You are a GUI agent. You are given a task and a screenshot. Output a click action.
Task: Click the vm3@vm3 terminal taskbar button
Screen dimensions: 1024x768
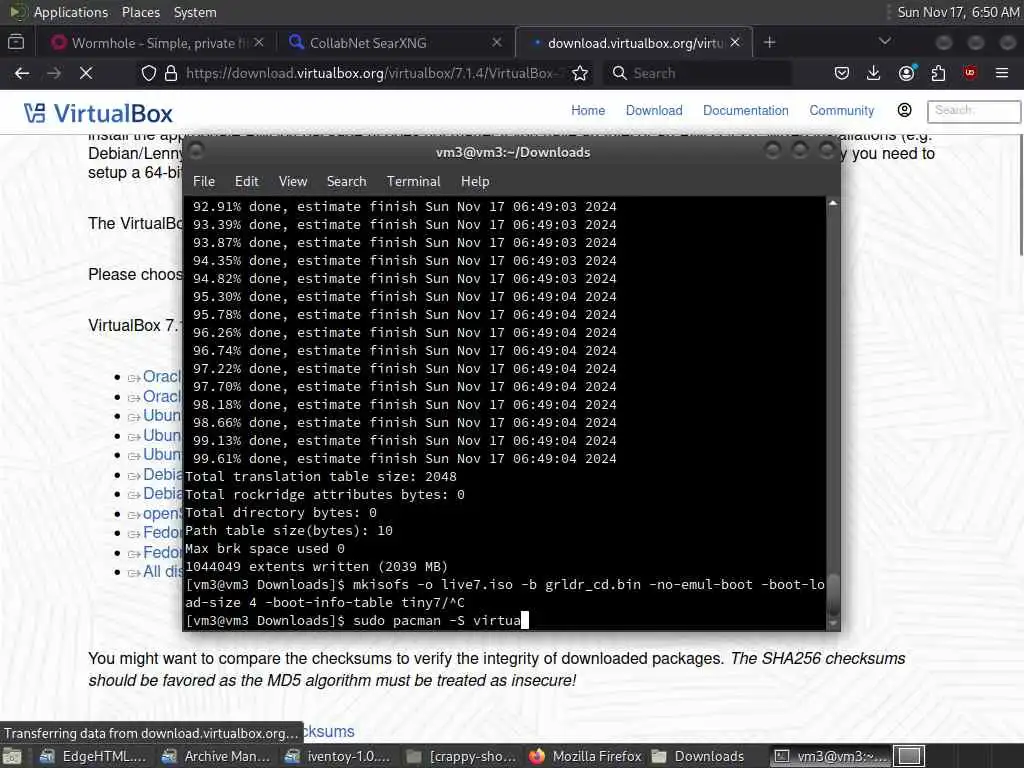click(x=831, y=756)
